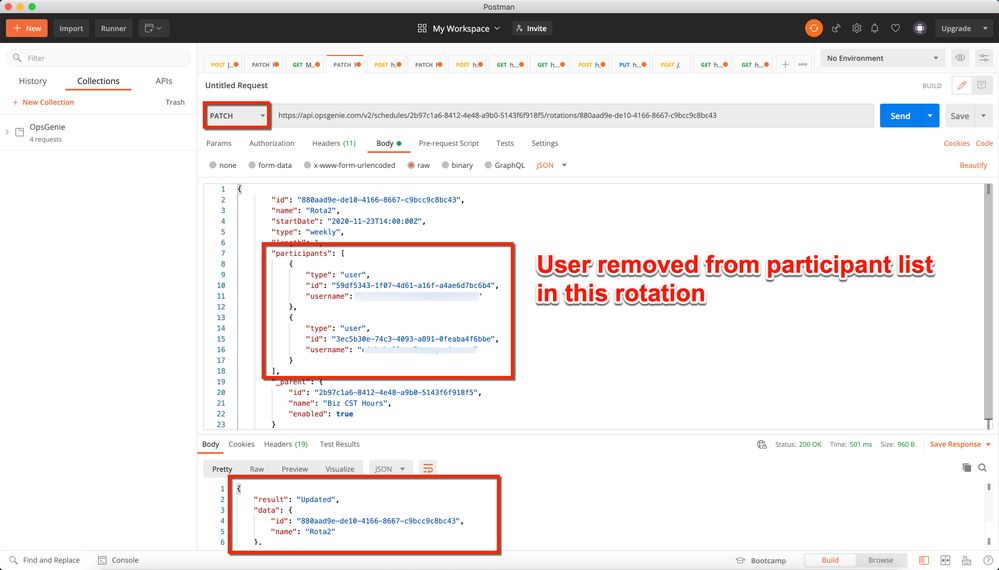Switch to two-pane layout icon
Screen dimensions: 999x570
[945, 560]
